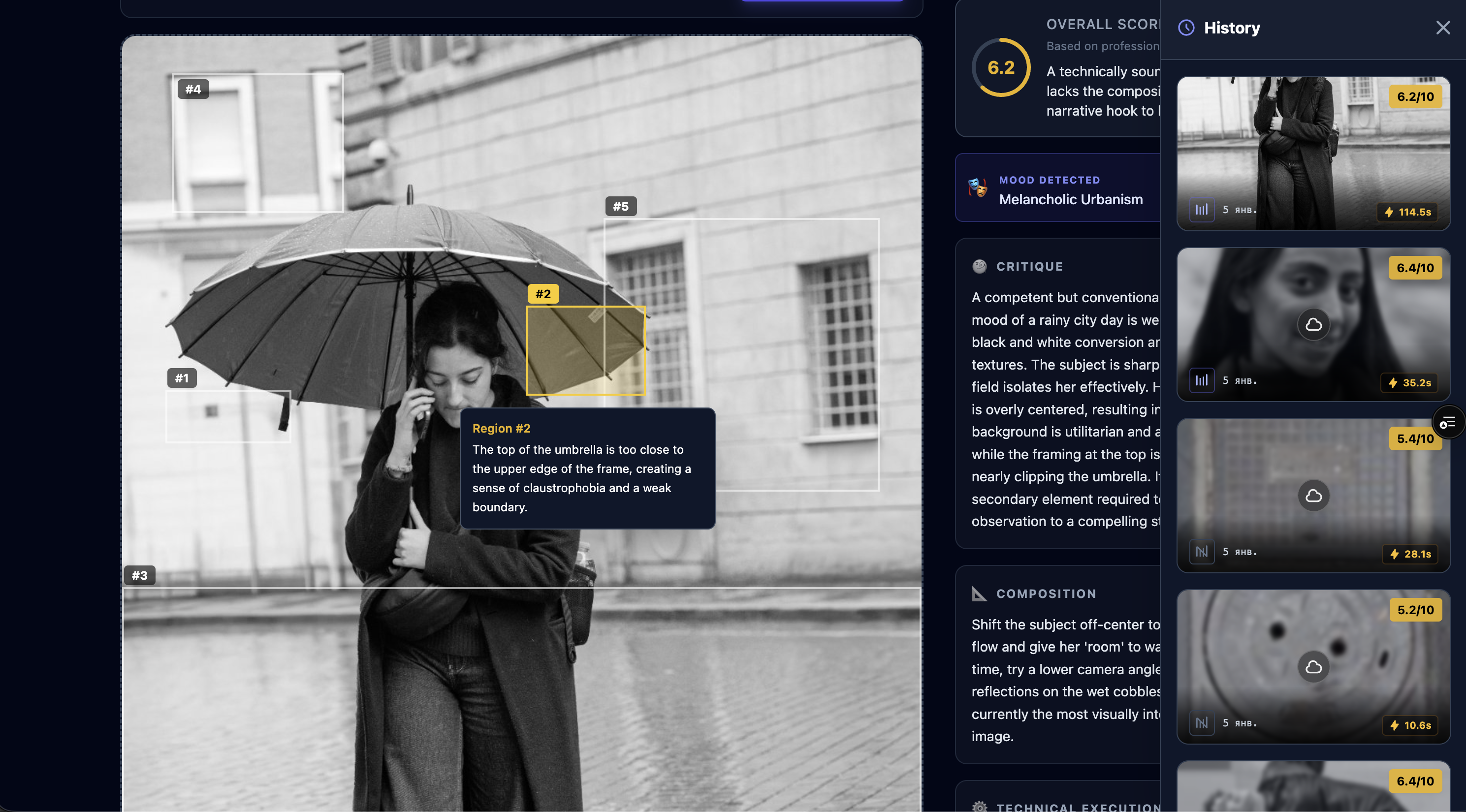Toggle the cloud icon on the 5.2/10 thumbnail
1466x812 pixels.
coord(1313,667)
